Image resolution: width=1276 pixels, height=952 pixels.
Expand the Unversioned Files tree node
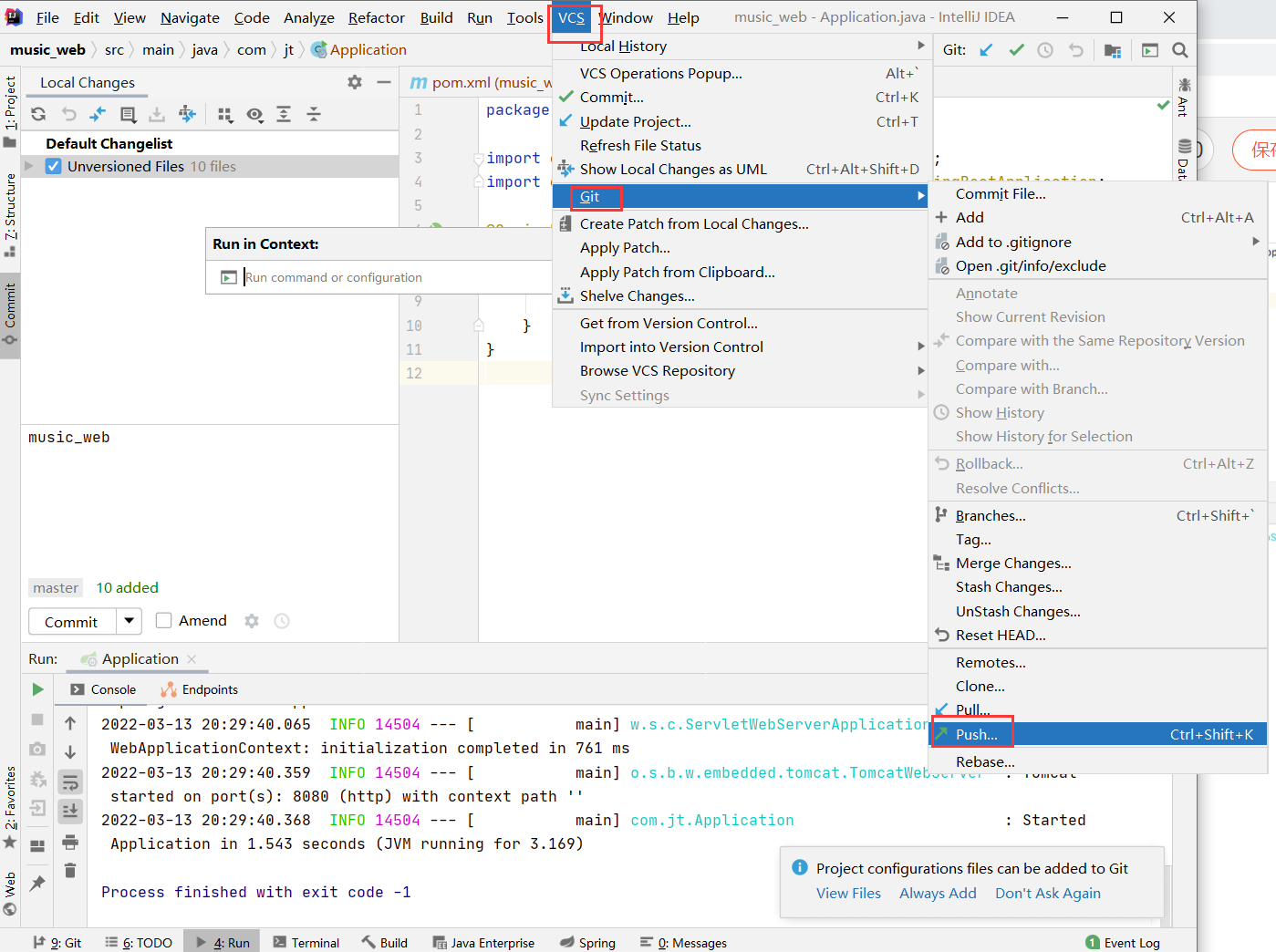click(x=29, y=166)
